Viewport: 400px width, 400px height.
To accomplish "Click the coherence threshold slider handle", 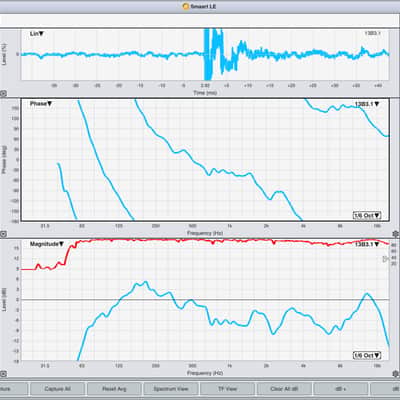I will 386,259.
